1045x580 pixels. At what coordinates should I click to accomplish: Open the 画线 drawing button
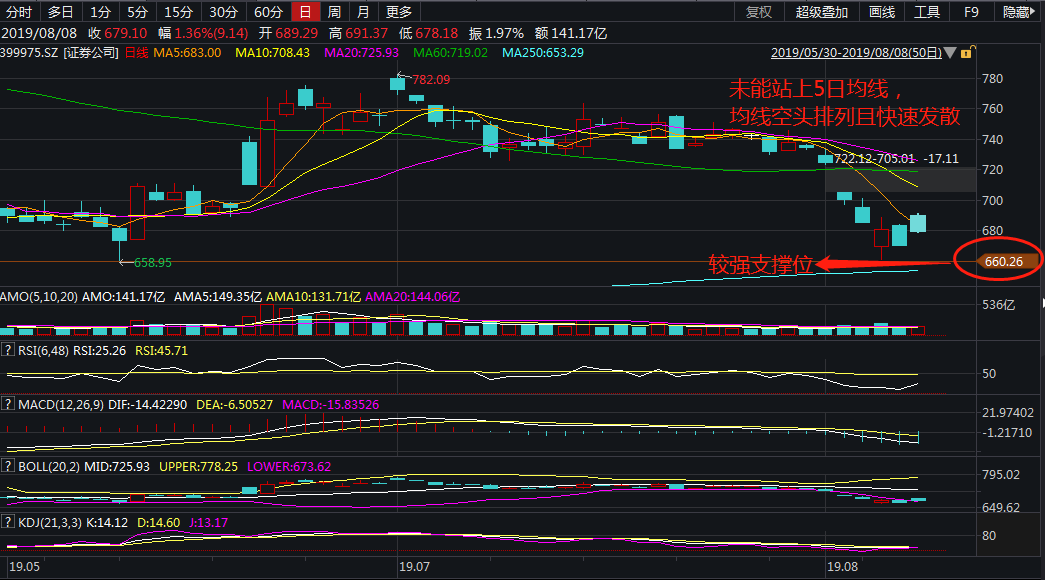pos(882,12)
